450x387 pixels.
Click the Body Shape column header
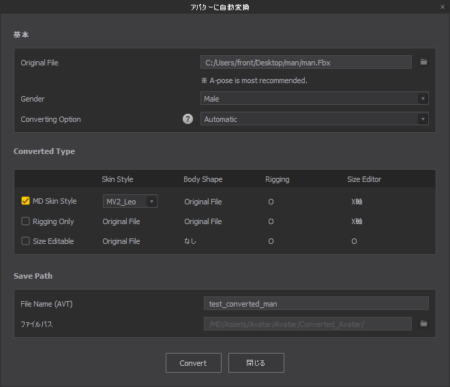(203, 179)
